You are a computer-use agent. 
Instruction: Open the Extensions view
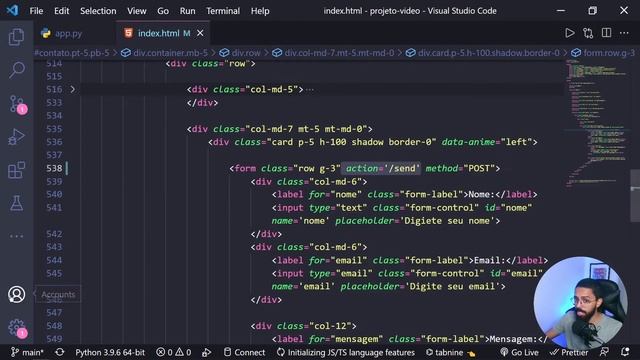click(x=16, y=170)
